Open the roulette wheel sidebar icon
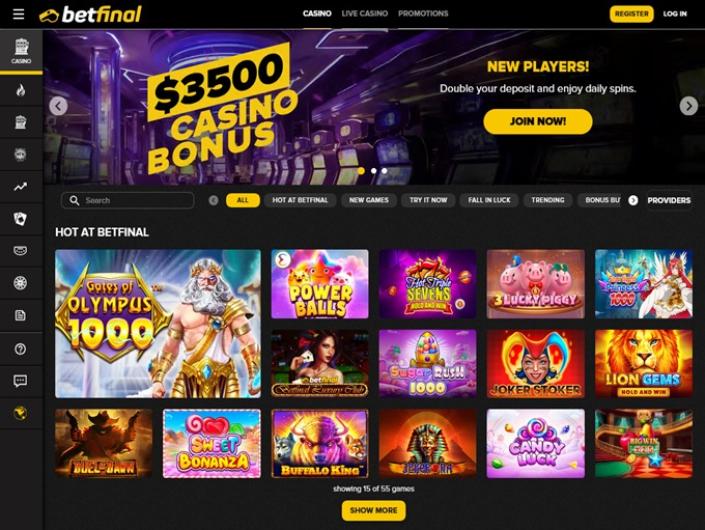This screenshot has width=705, height=530. tap(20, 283)
